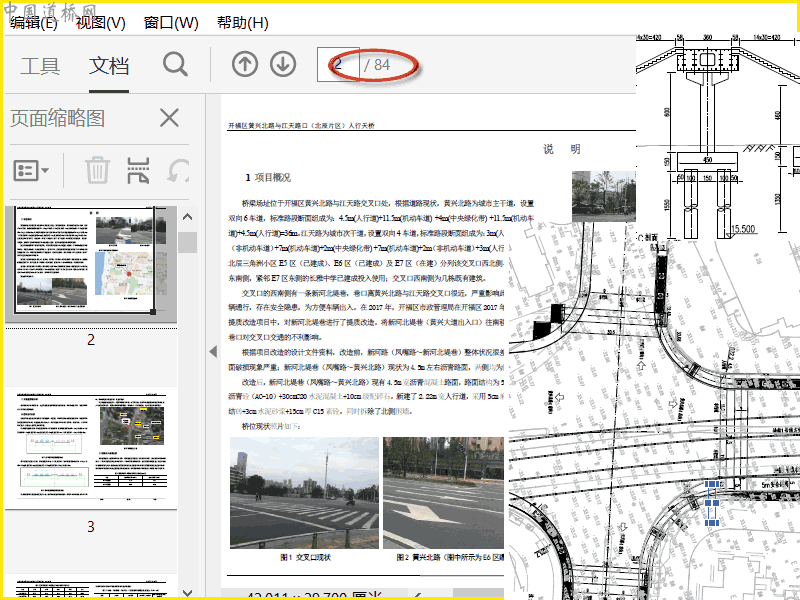Viewport: 800px width, 600px height.
Task: Click the 图1 交叉口现状 photo
Action: tap(305, 492)
